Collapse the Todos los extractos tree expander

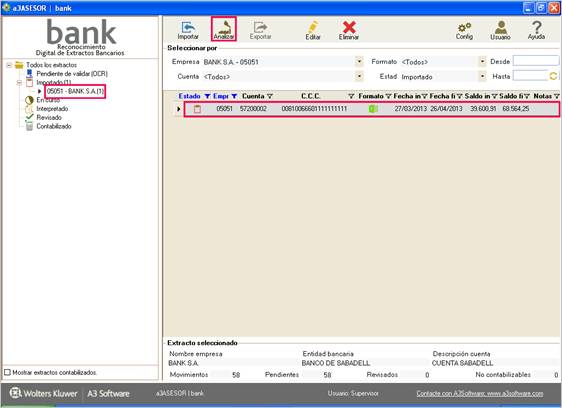9,65
